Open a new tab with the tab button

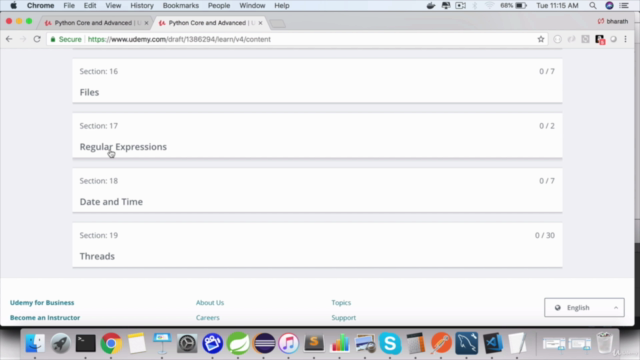pos(278,24)
